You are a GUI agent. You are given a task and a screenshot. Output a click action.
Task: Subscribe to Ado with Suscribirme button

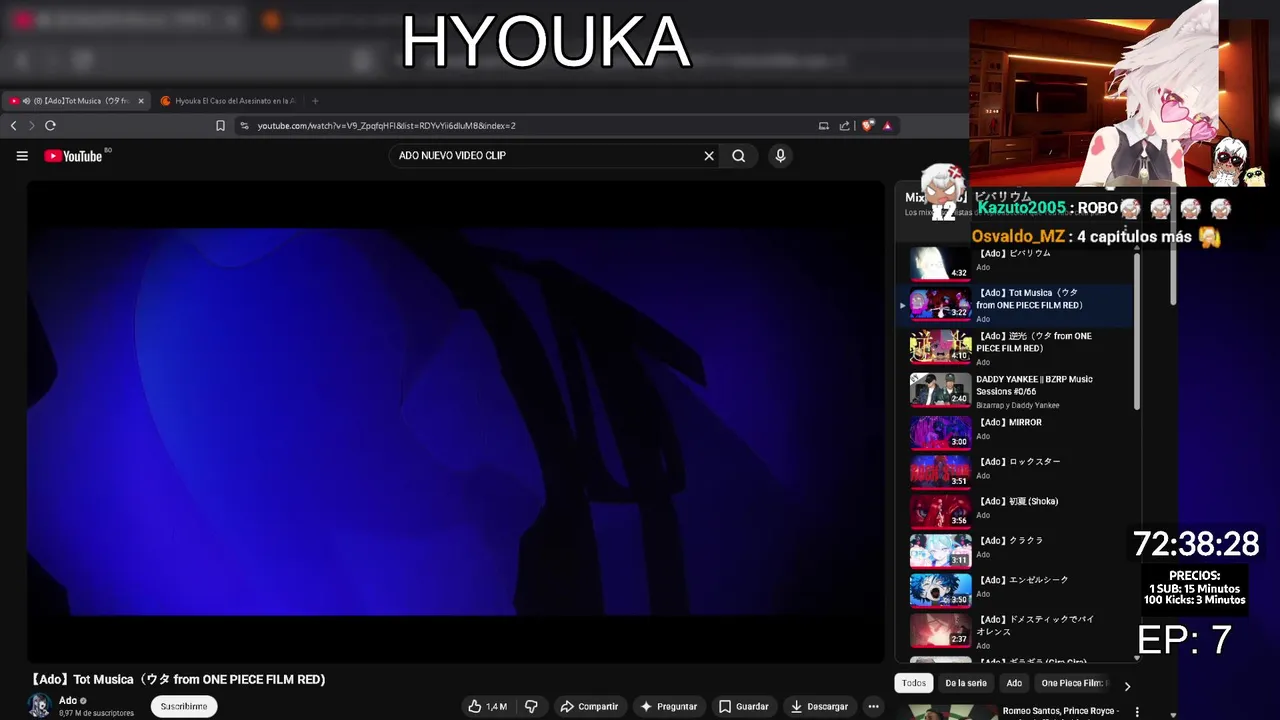(x=184, y=706)
